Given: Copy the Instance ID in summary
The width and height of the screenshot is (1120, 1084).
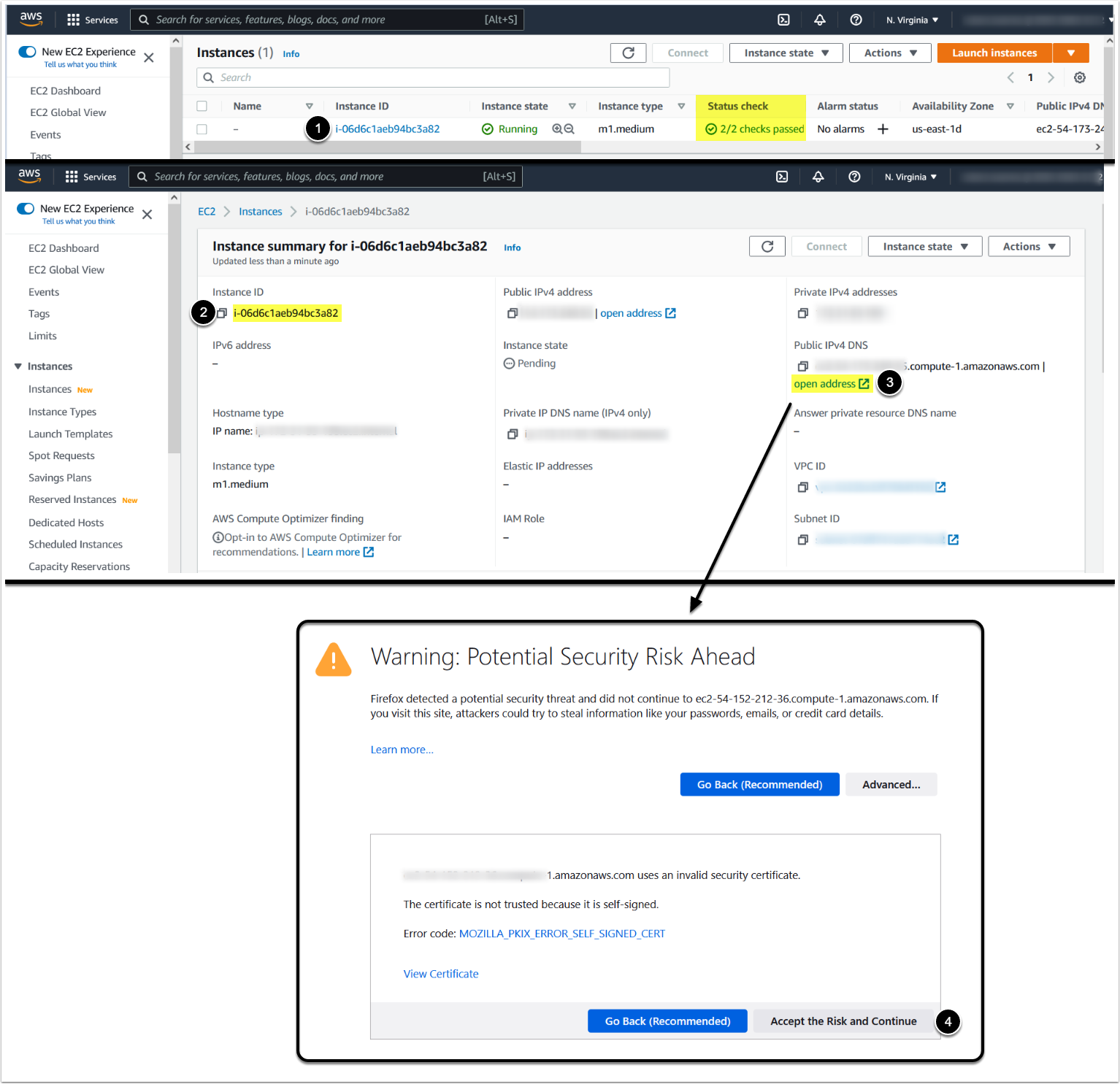Looking at the screenshot, I should pyautogui.click(x=222, y=313).
